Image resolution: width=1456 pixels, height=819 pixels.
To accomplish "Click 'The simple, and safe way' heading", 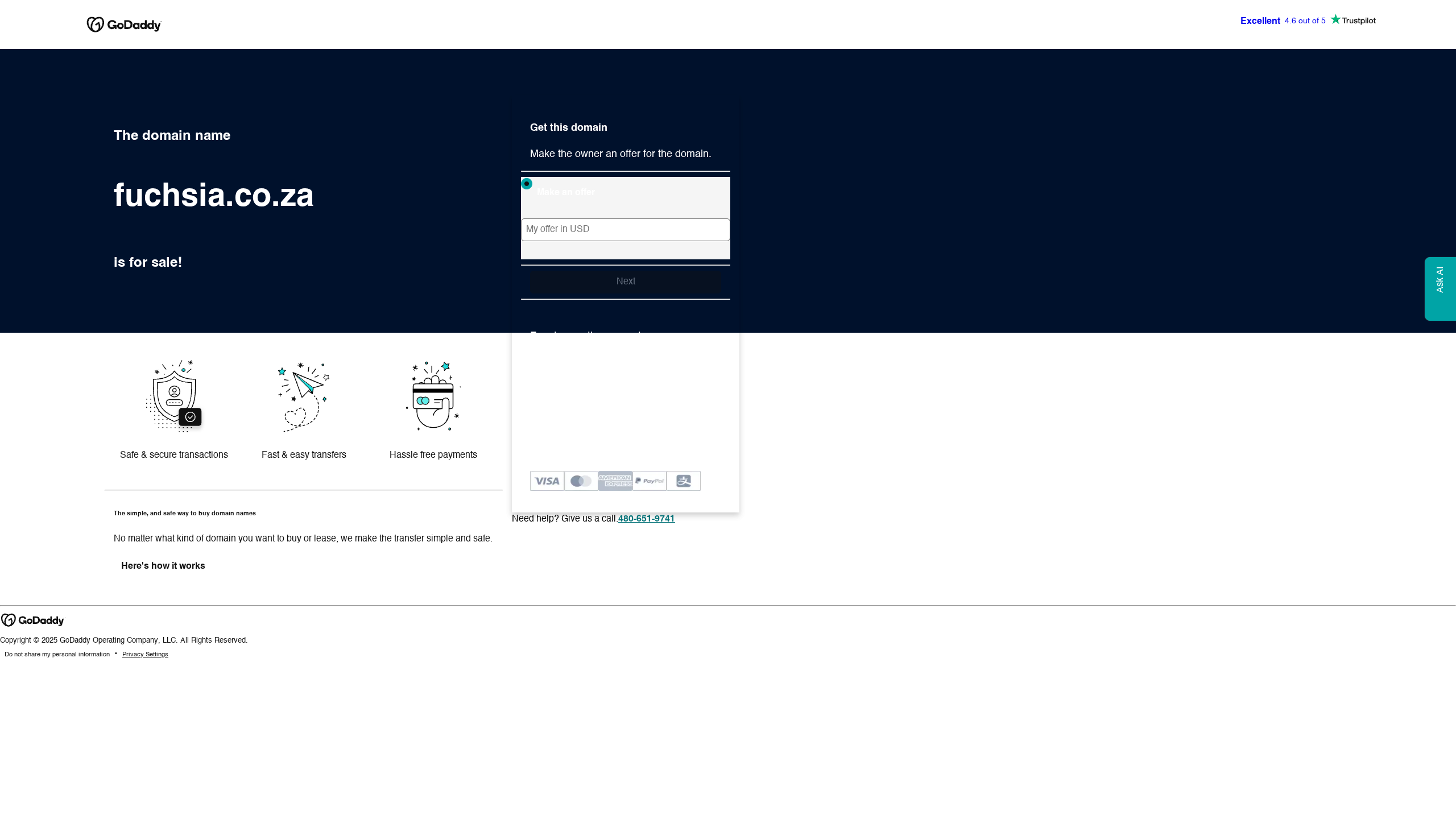I will click(185, 513).
